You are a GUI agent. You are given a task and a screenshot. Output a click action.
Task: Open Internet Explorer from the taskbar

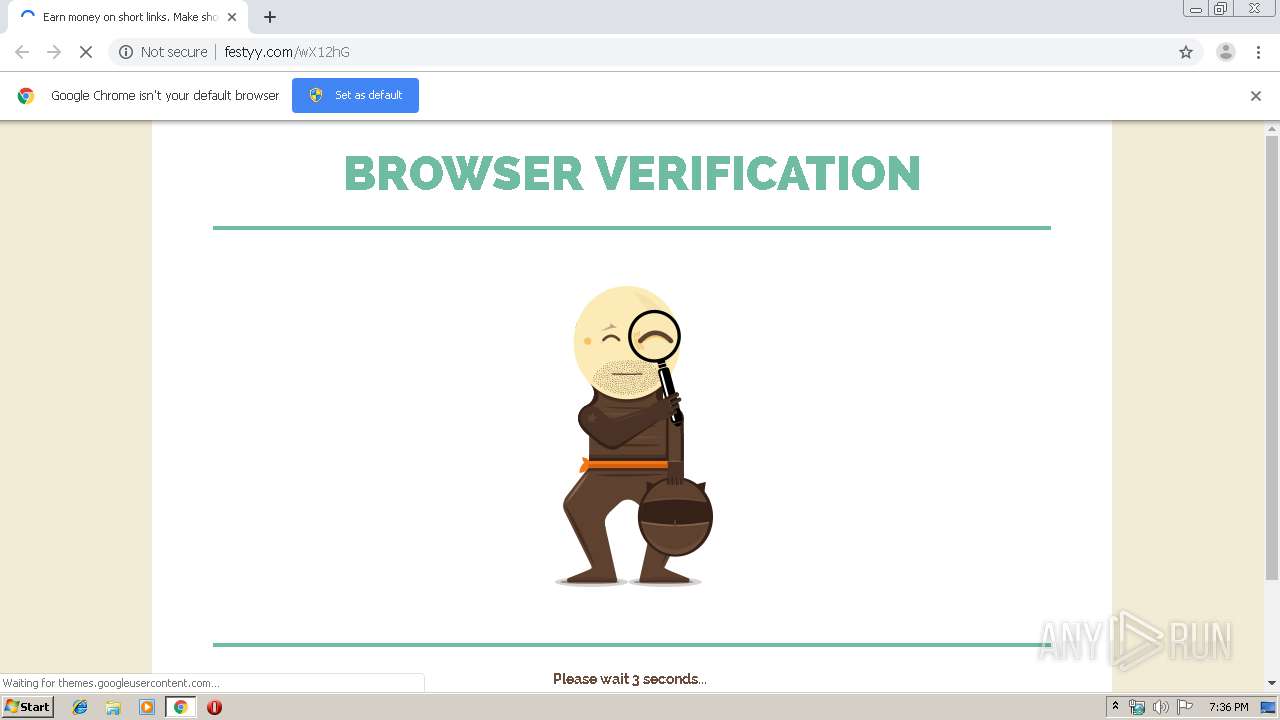coord(80,707)
